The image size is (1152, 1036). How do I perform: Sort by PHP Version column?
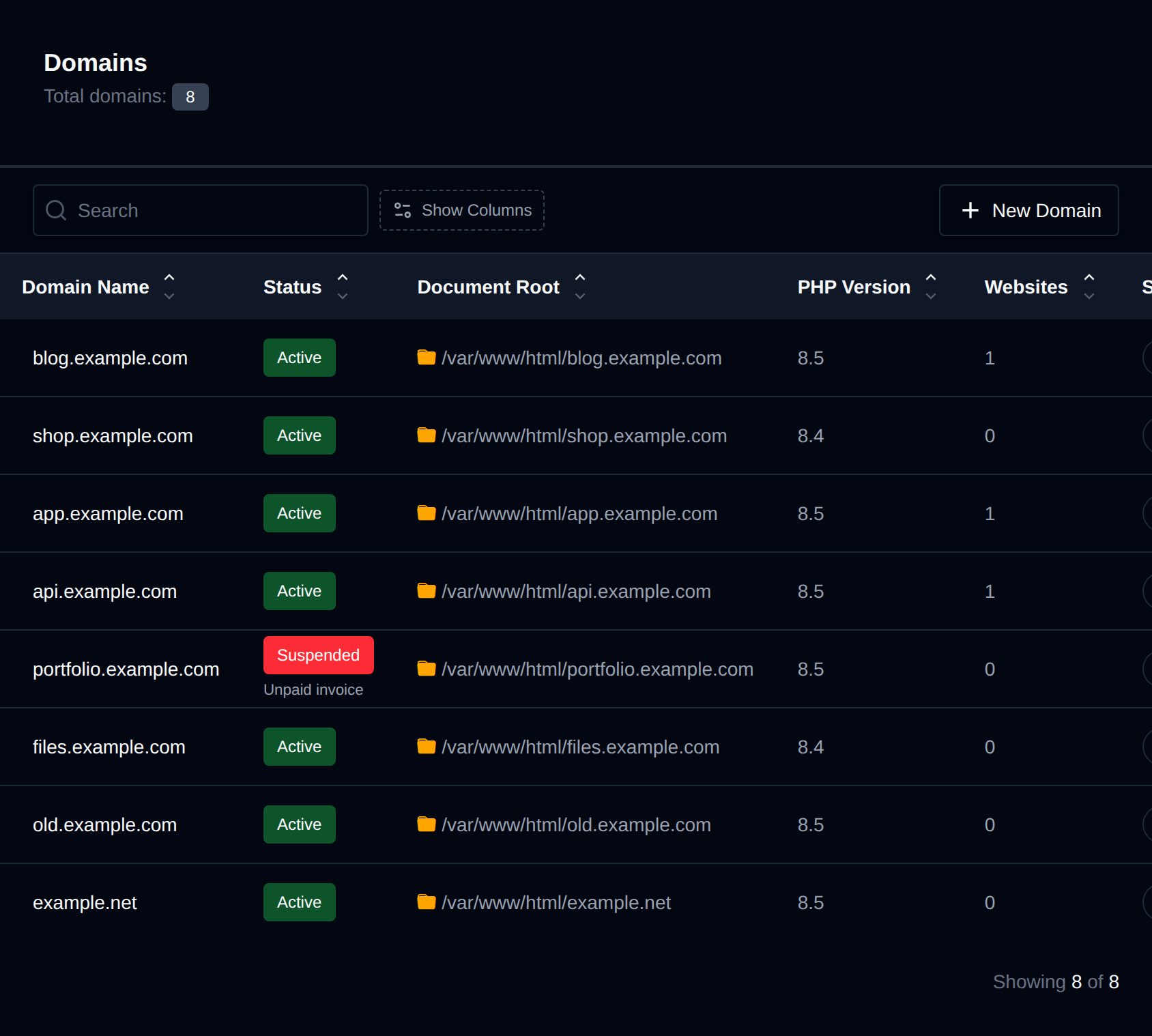(x=867, y=287)
